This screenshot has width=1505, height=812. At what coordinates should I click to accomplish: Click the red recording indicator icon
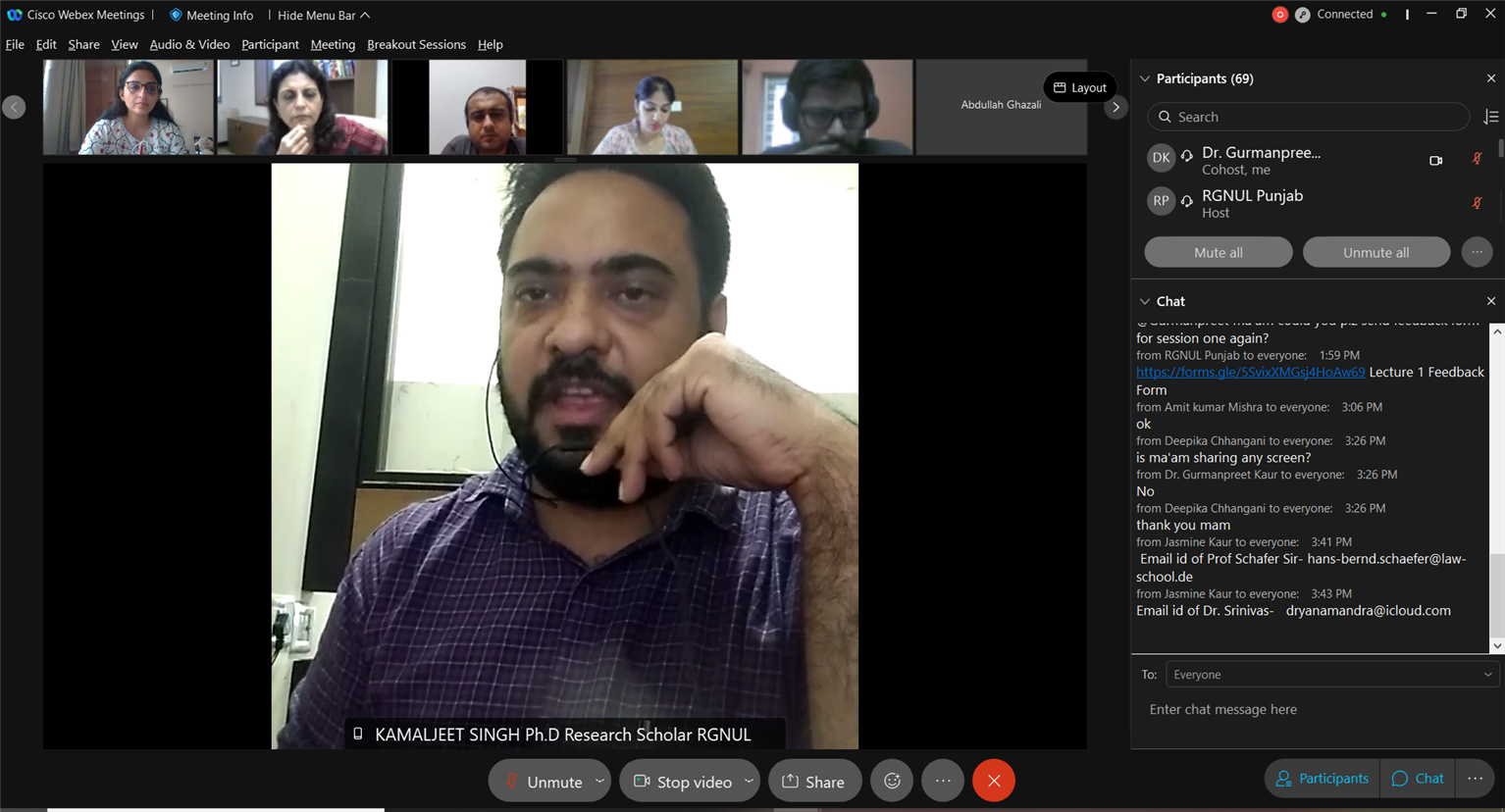[x=1279, y=15]
